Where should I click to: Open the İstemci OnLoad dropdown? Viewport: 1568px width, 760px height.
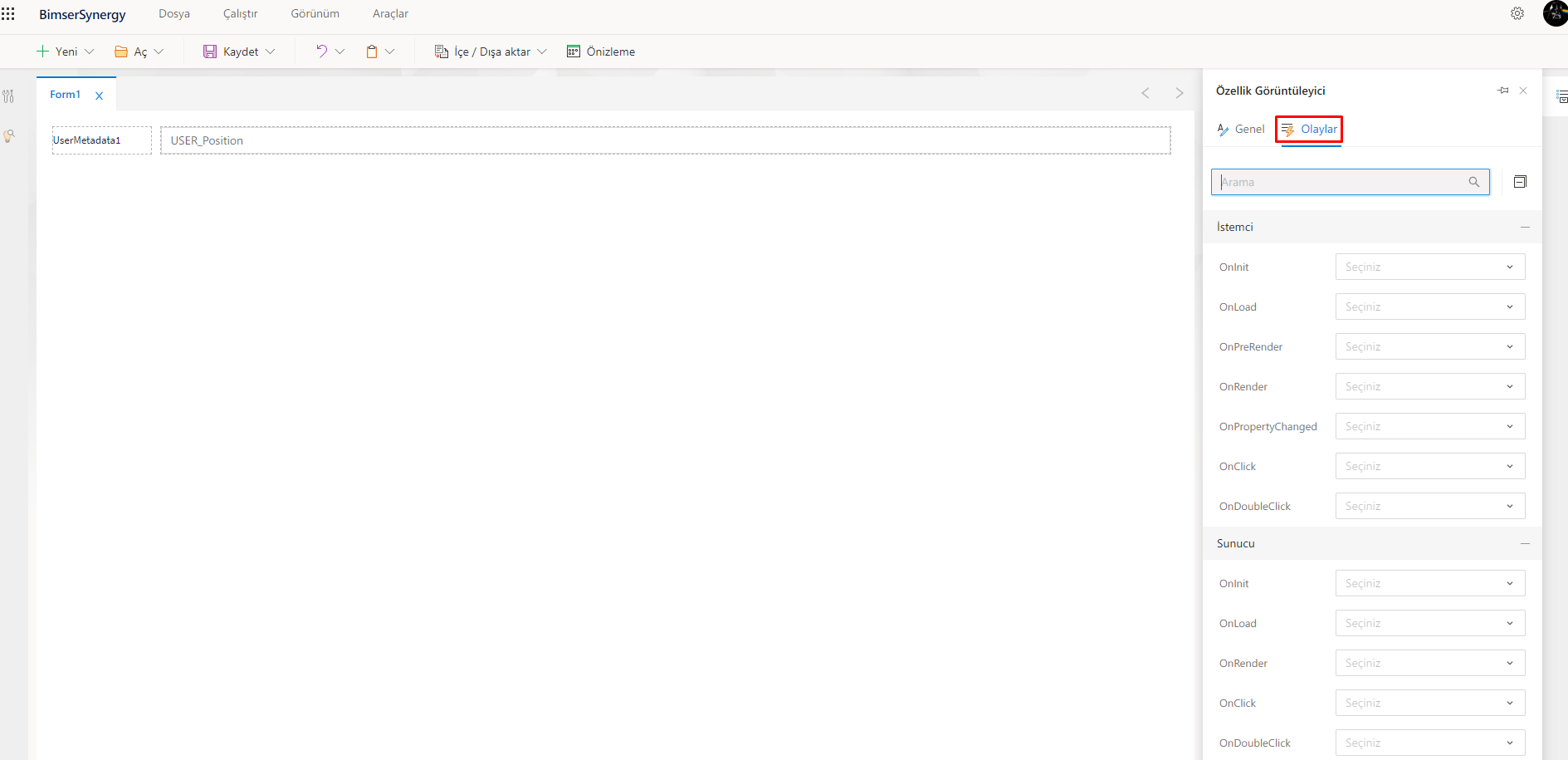tap(1430, 306)
